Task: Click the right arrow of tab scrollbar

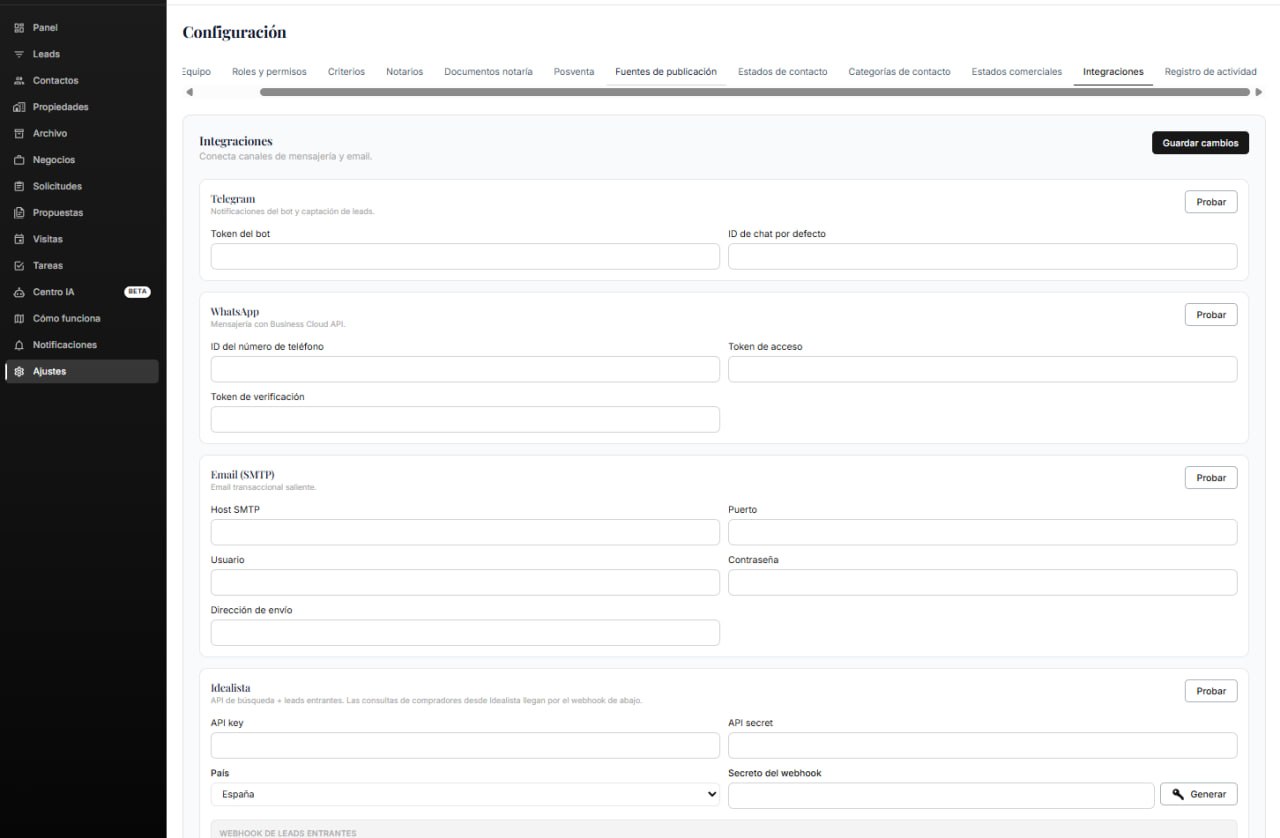Action: point(1258,92)
